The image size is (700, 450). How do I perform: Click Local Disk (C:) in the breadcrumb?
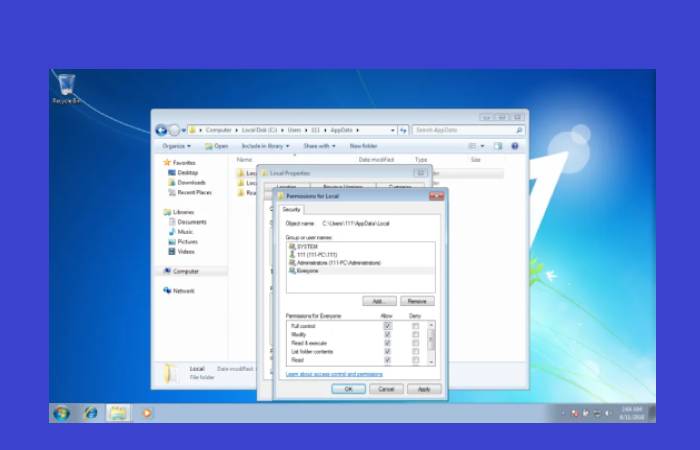[x=259, y=130]
